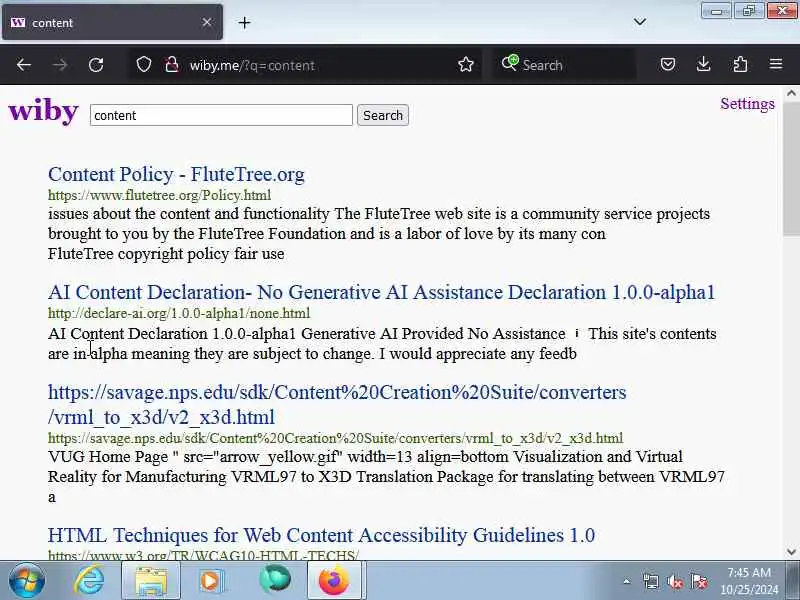Click muted volume tray icon
The height and width of the screenshot is (600, 800).
point(675,581)
